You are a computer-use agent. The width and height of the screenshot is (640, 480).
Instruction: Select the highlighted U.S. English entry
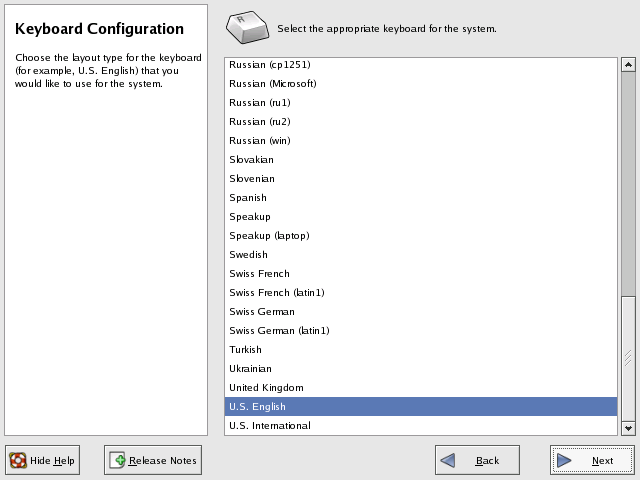click(258, 407)
